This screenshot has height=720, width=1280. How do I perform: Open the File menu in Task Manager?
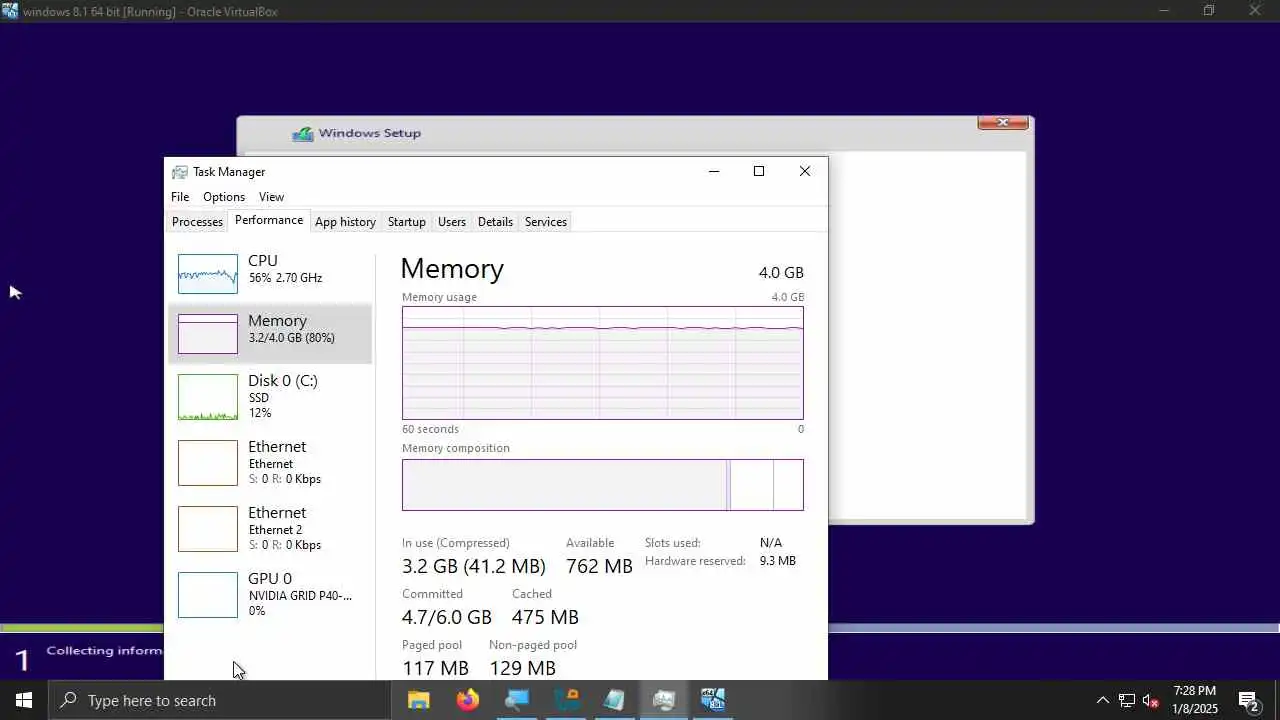(180, 197)
